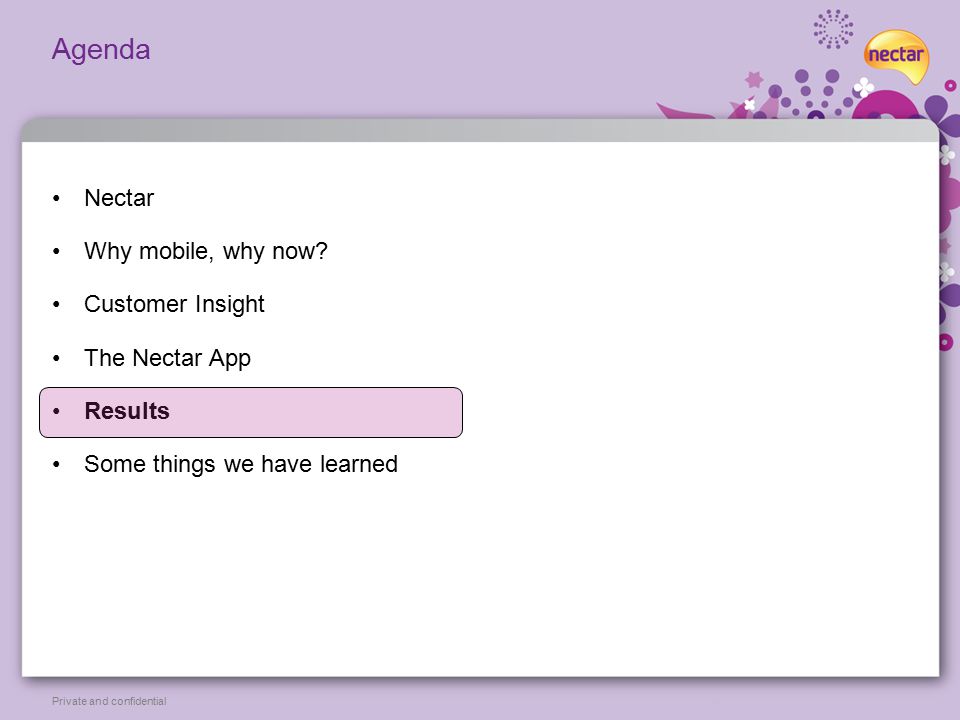The height and width of the screenshot is (720, 960).
Task: Click the highlighted "Results" agenda item
Action: coord(251,412)
